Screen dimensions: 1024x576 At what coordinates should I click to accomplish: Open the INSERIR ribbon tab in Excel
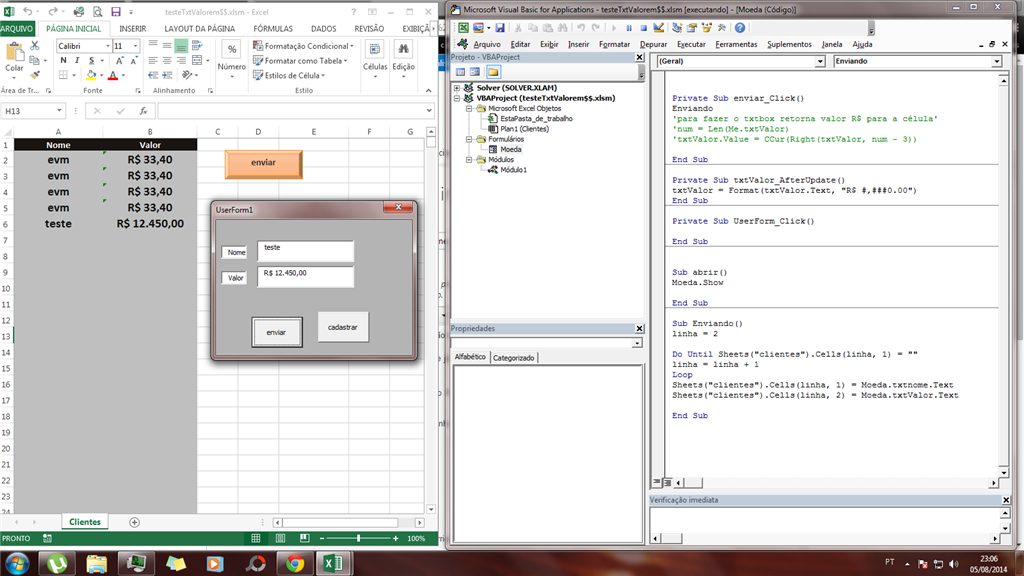[x=133, y=29]
